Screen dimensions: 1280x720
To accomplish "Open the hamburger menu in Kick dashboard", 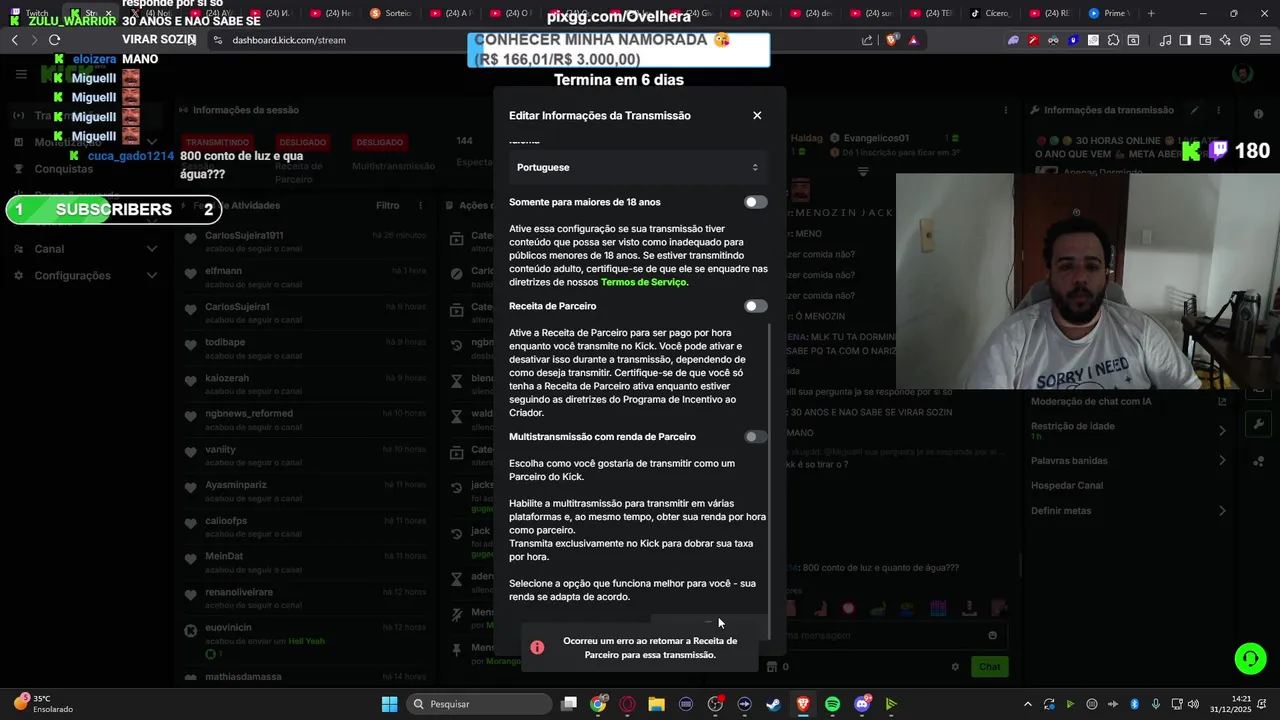I will click(x=21, y=74).
